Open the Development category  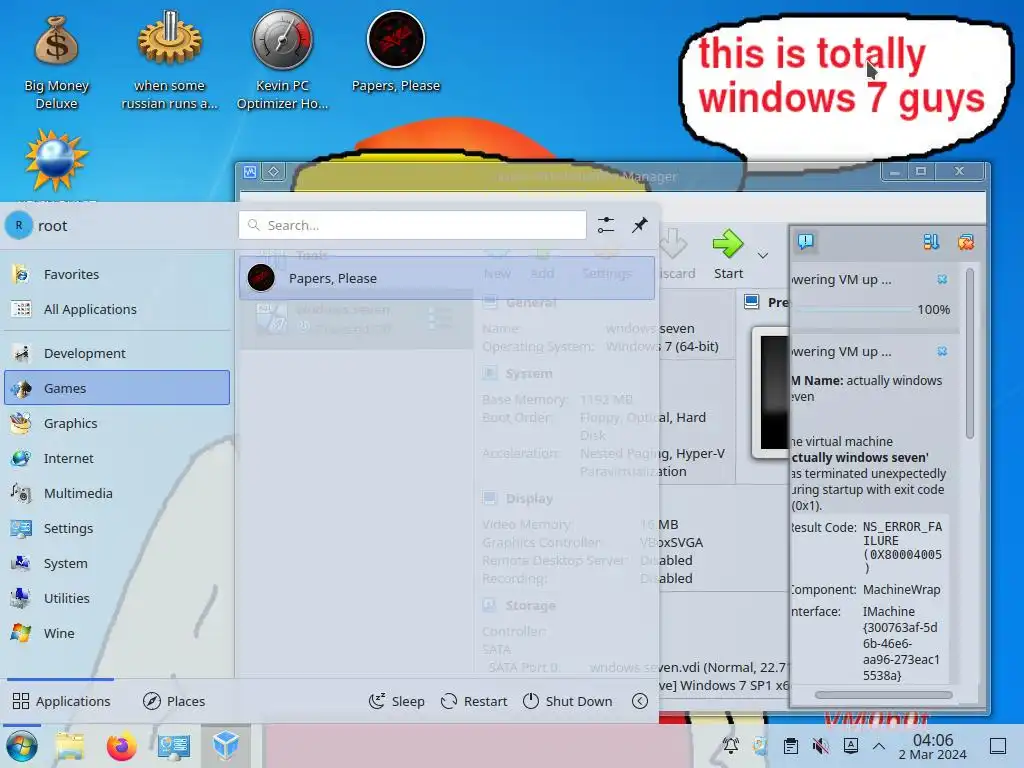118,353
